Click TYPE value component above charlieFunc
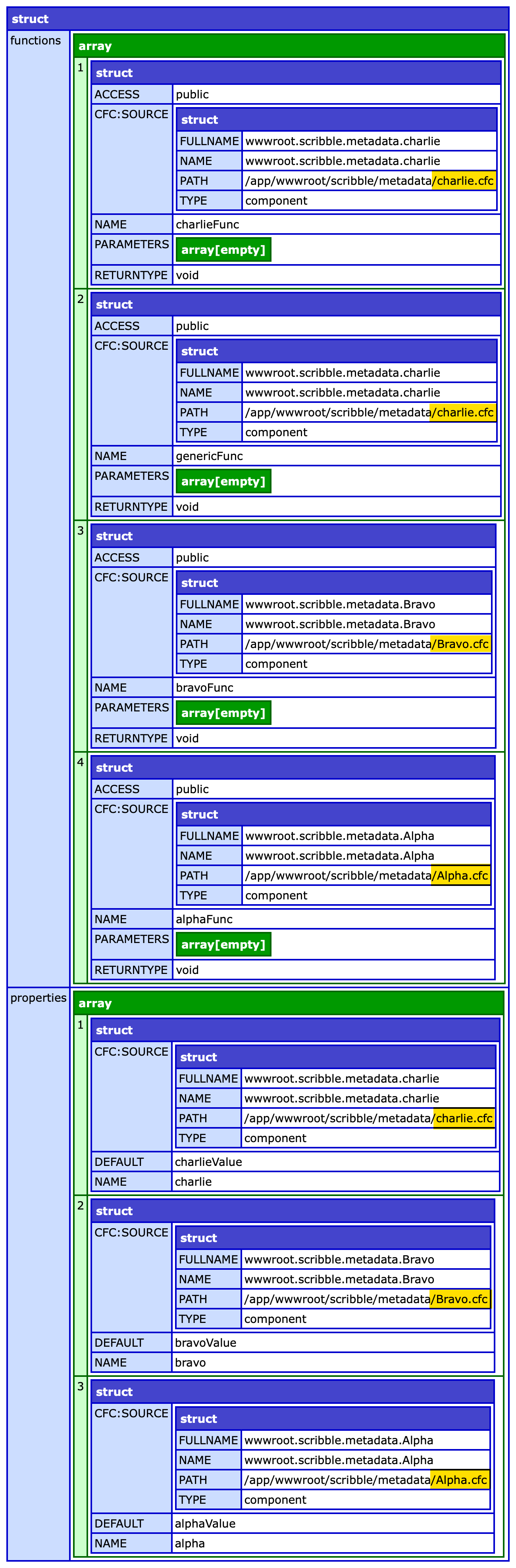Image resolution: width=516 pixels, height=1568 pixels. click(276, 200)
